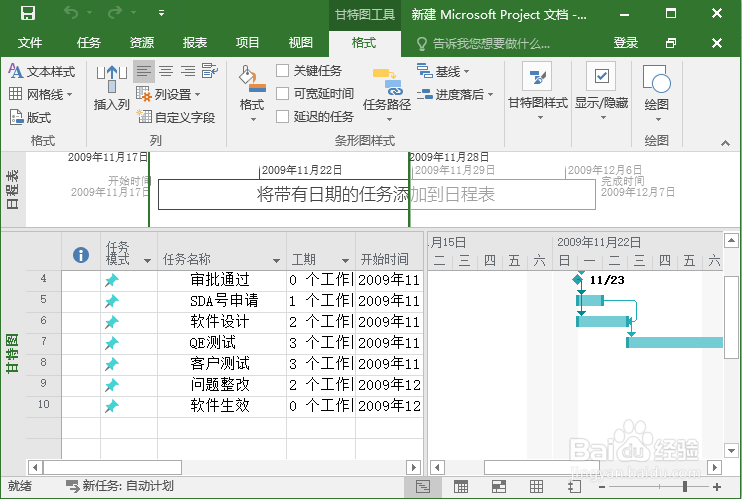Click the QE测试 Gantt bar

pyautogui.click(x=674, y=342)
